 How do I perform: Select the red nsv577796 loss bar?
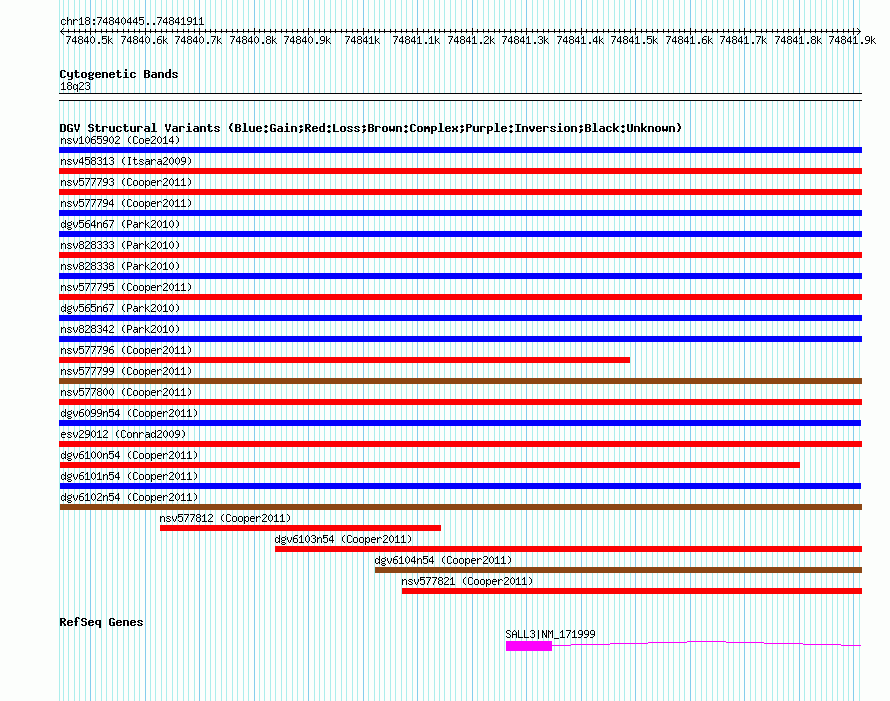[x=345, y=360]
